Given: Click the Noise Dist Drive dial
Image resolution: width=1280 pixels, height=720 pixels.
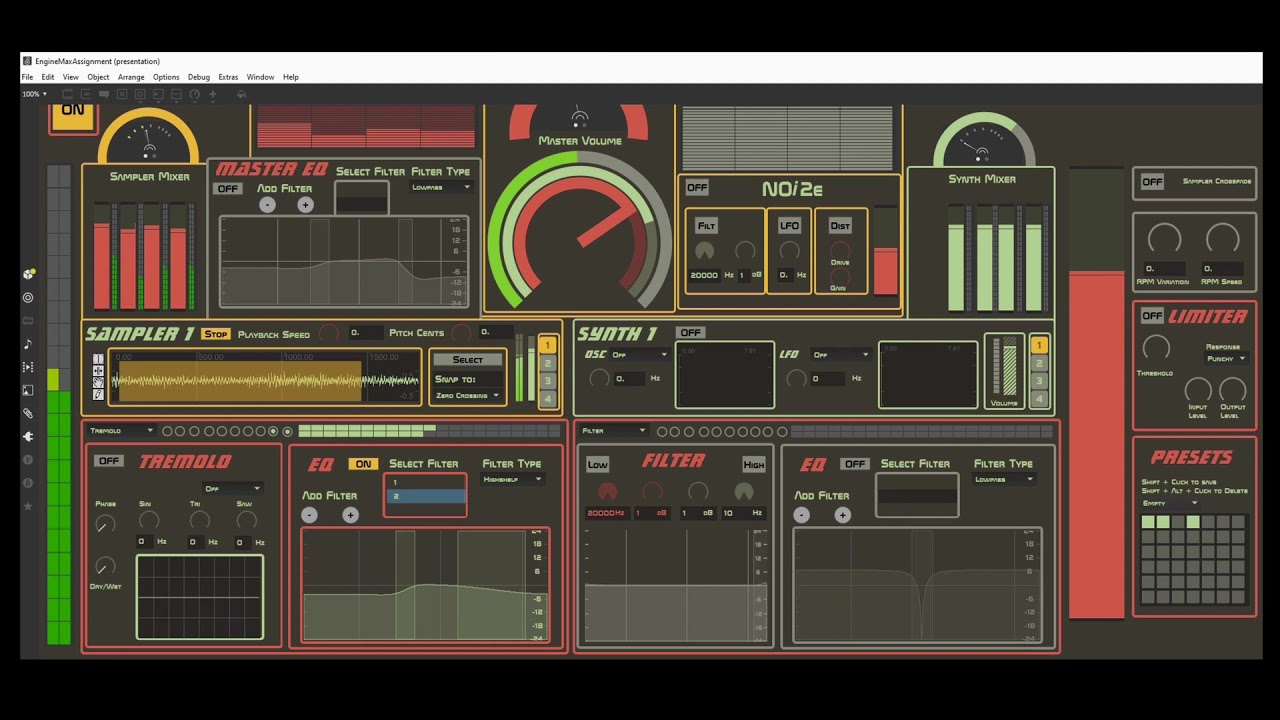Looking at the screenshot, I should pos(840,249).
